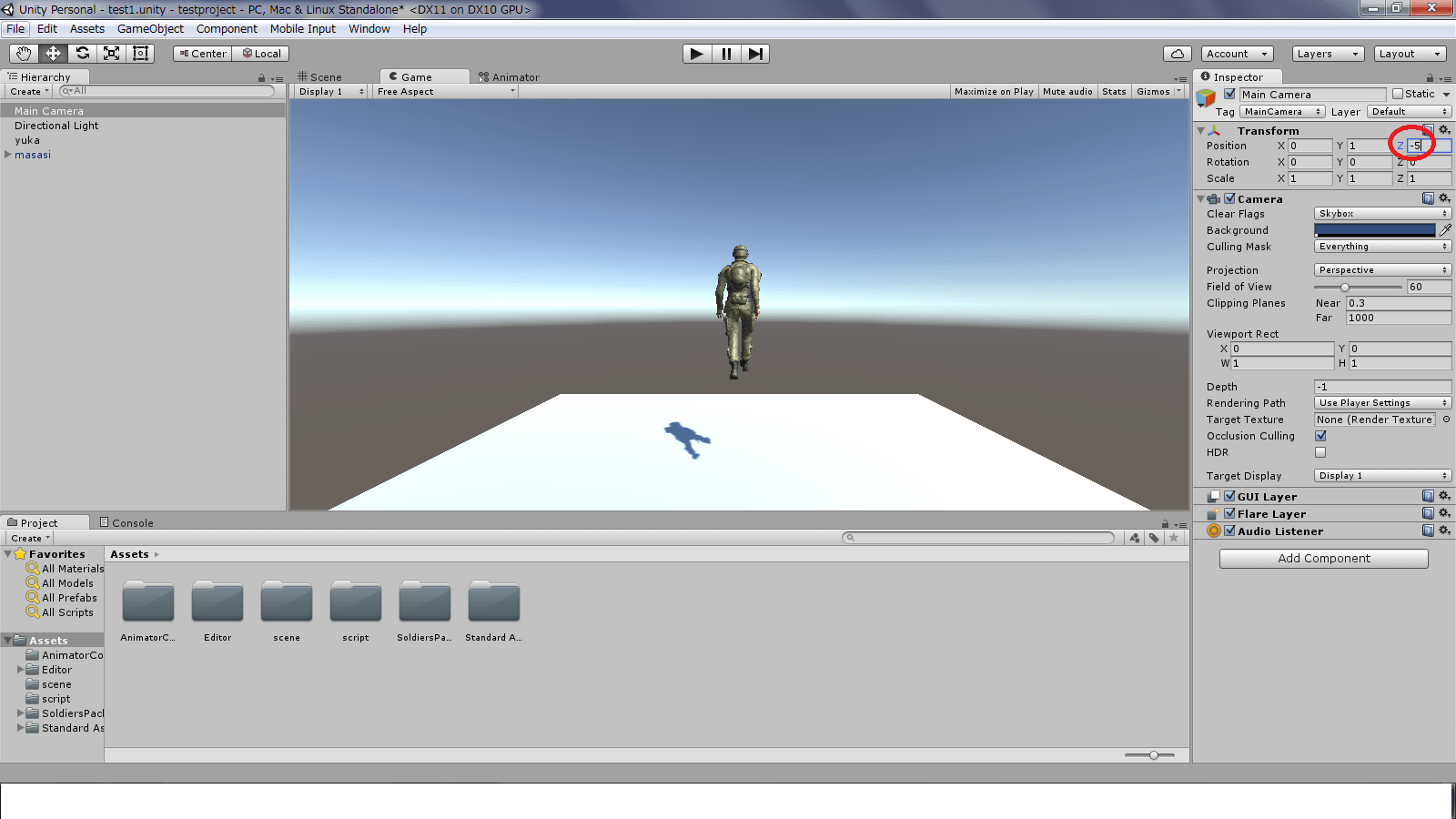Open Transform component gear settings
1456x819 pixels.
(1444, 130)
